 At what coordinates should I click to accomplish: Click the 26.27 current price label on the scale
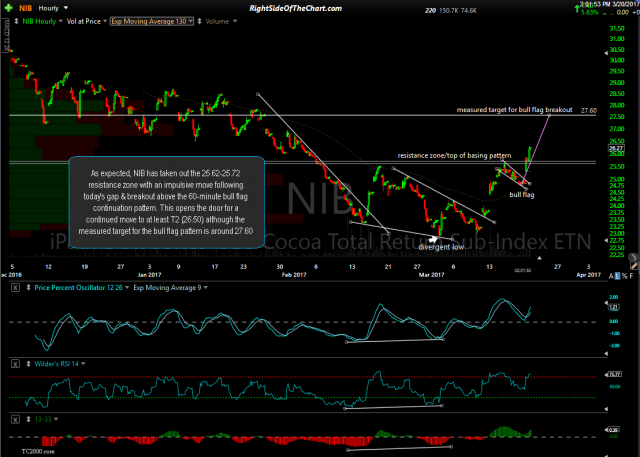pyautogui.click(x=616, y=148)
